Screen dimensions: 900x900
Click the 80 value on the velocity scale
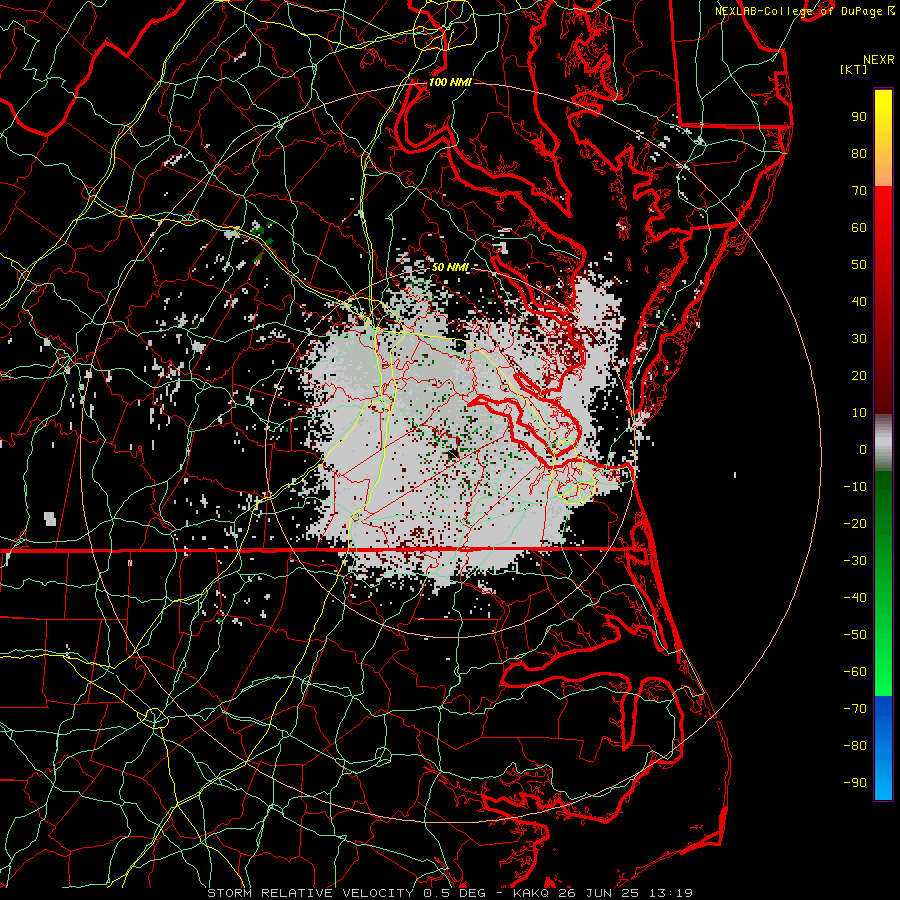[859, 154]
